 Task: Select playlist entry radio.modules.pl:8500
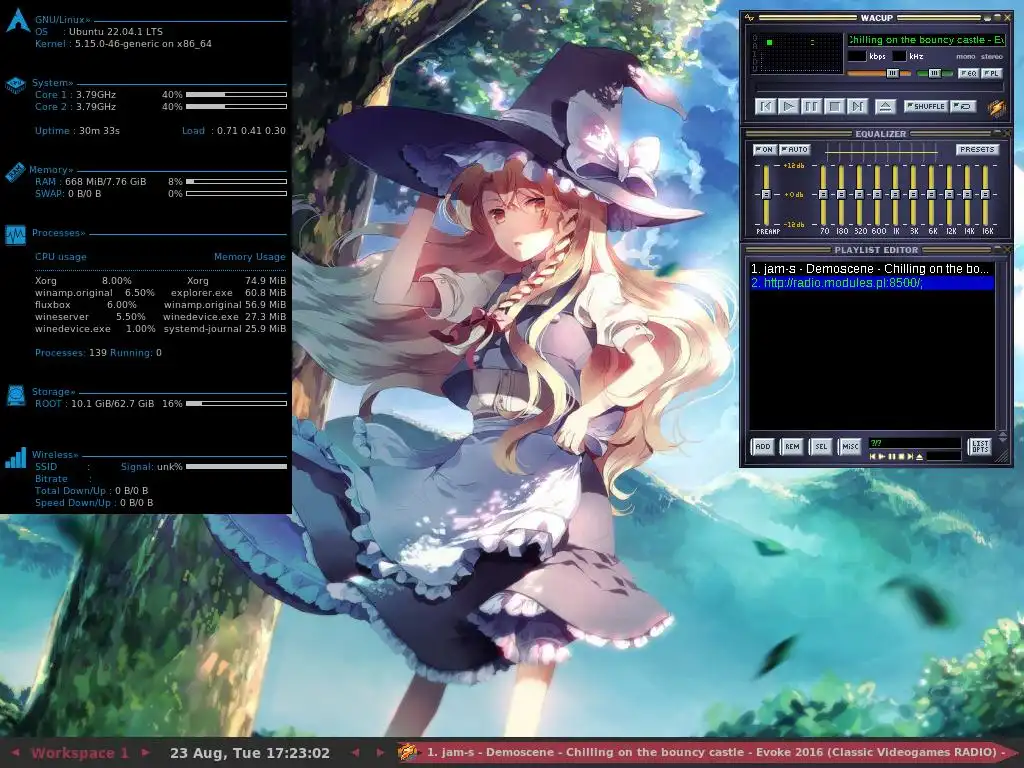tap(872, 283)
